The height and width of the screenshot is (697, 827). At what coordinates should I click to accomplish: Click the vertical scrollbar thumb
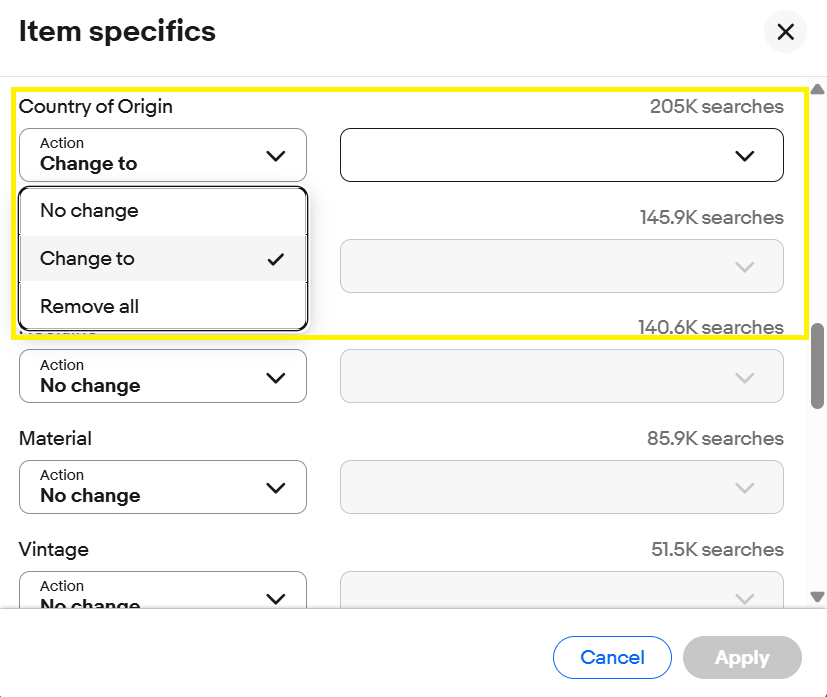(817, 365)
